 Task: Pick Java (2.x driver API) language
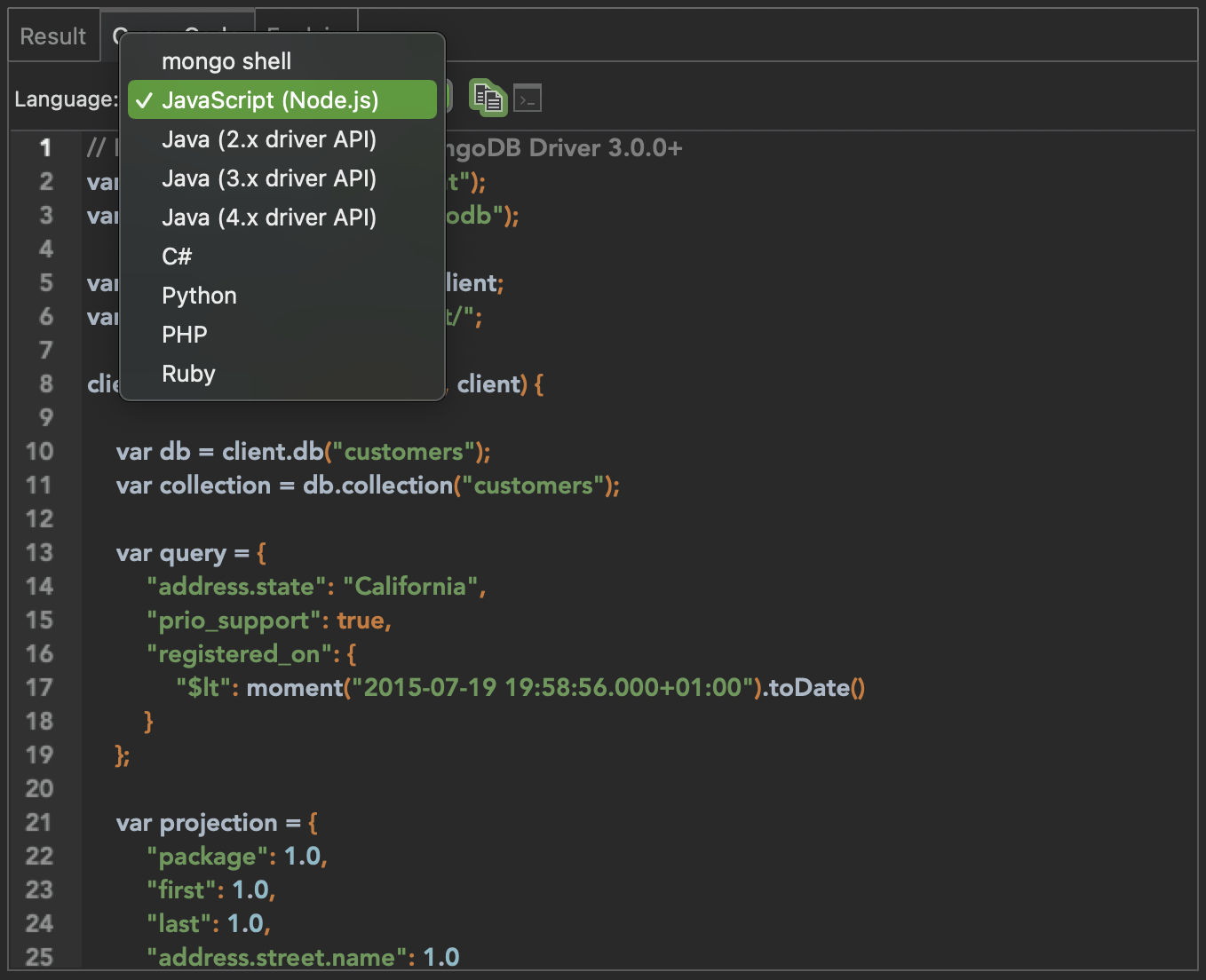click(x=269, y=139)
